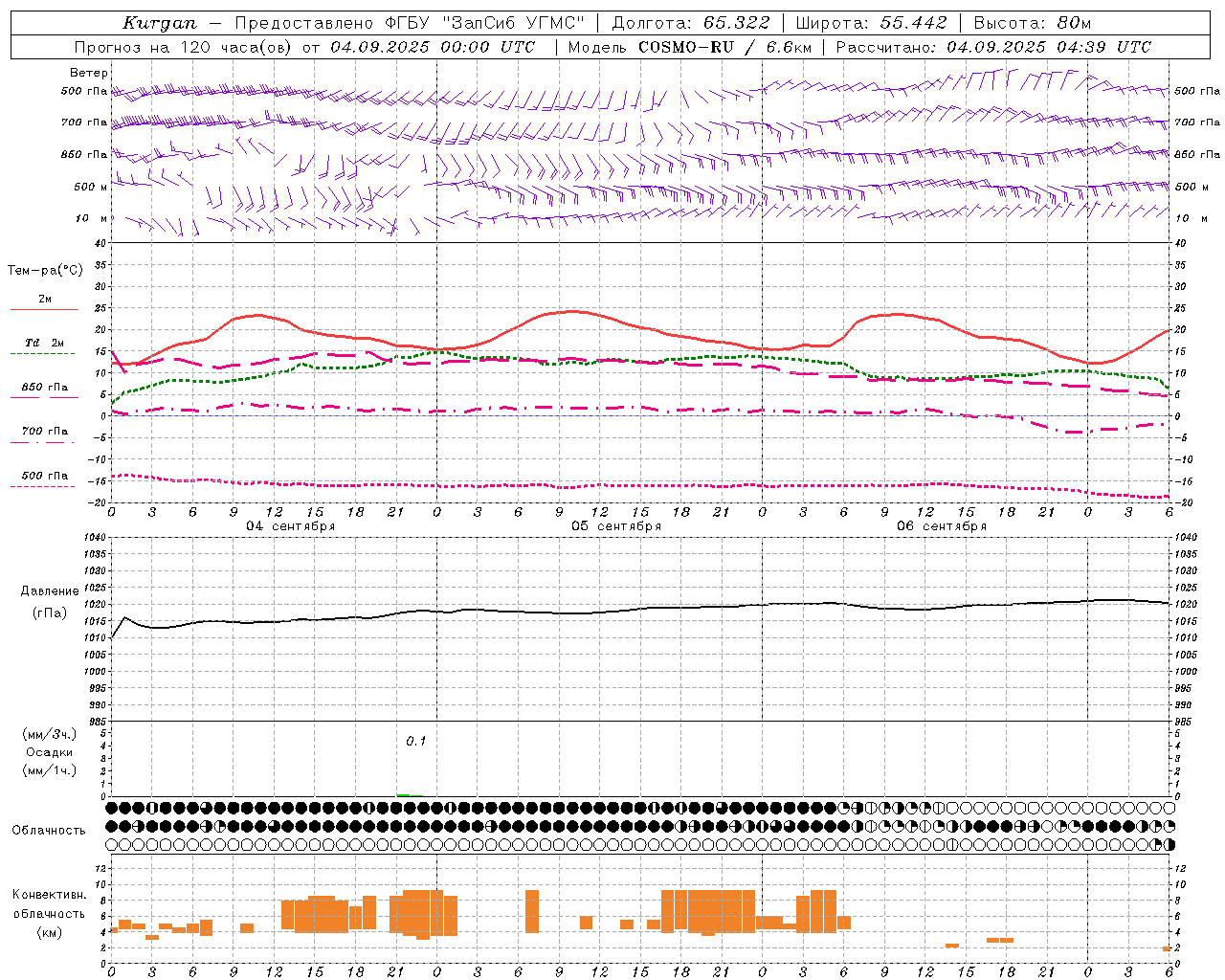Click the "(гПа)" unit label under Давление

pos(50,613)
